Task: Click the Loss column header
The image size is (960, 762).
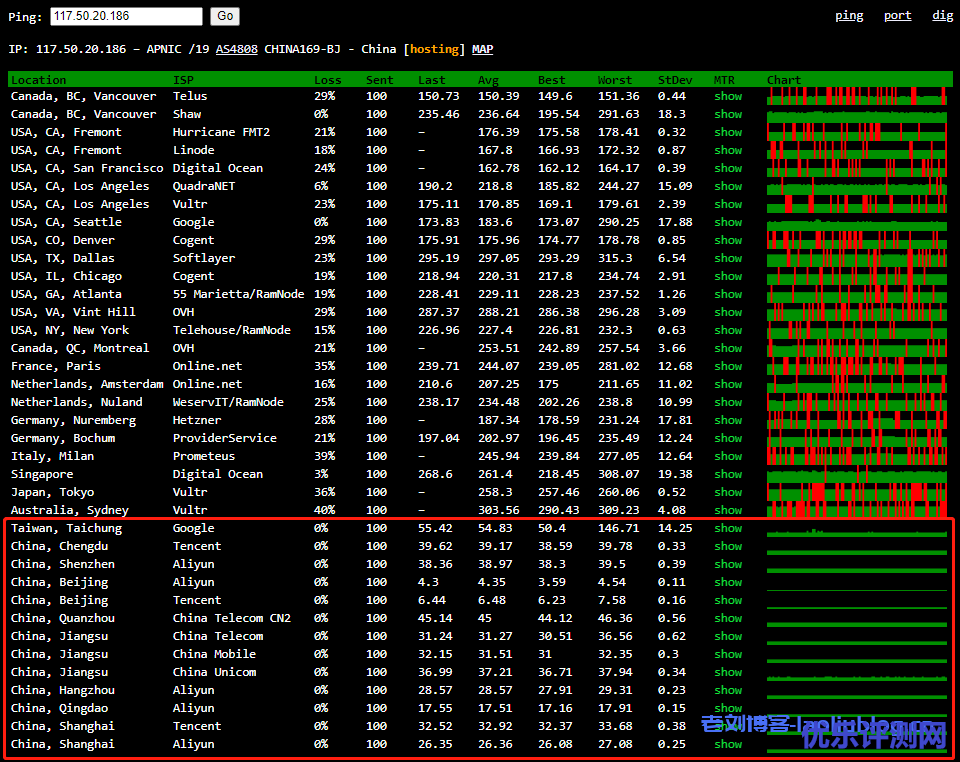Action: pyautogui.click(x=327, y=80)
